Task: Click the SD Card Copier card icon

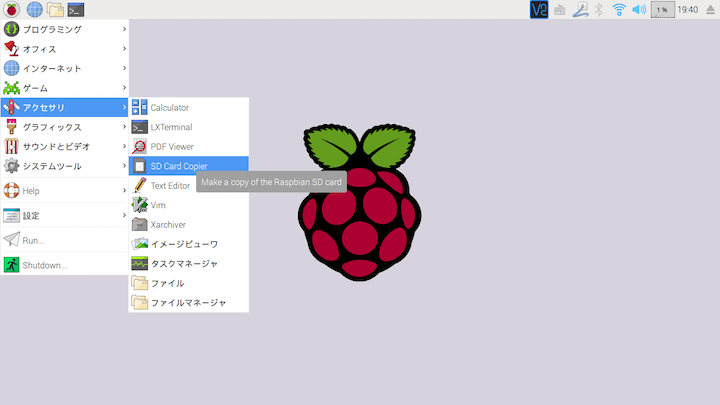Action: coord(140,166)
